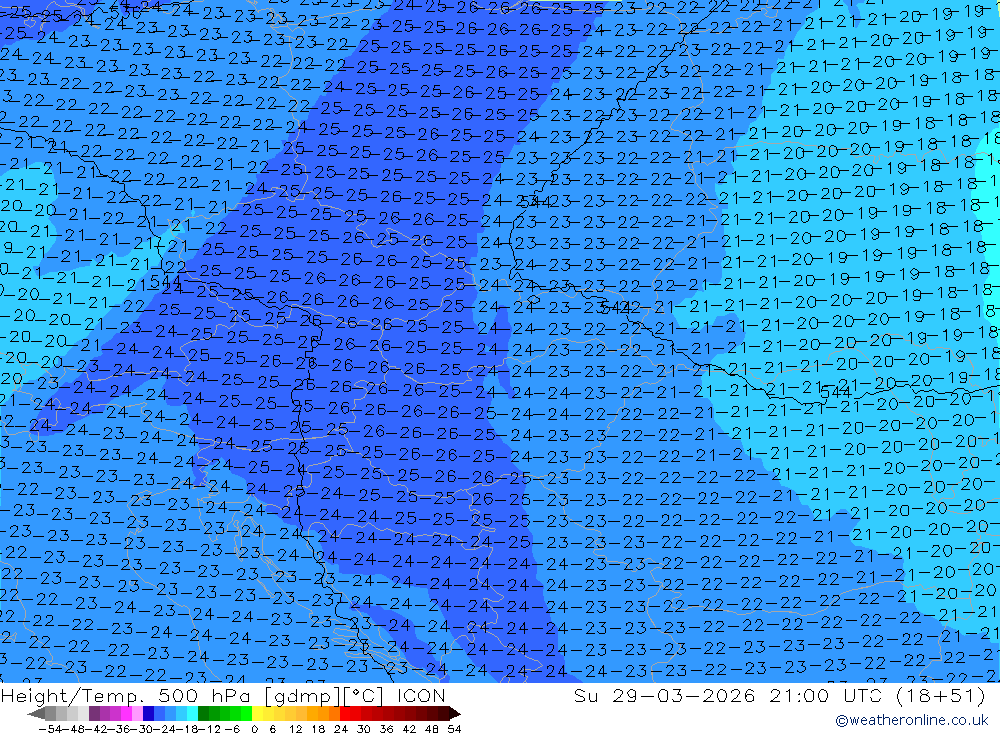Click the '-6' legend scale value
Screen dimensions: 1000x733
coord(232,729)
